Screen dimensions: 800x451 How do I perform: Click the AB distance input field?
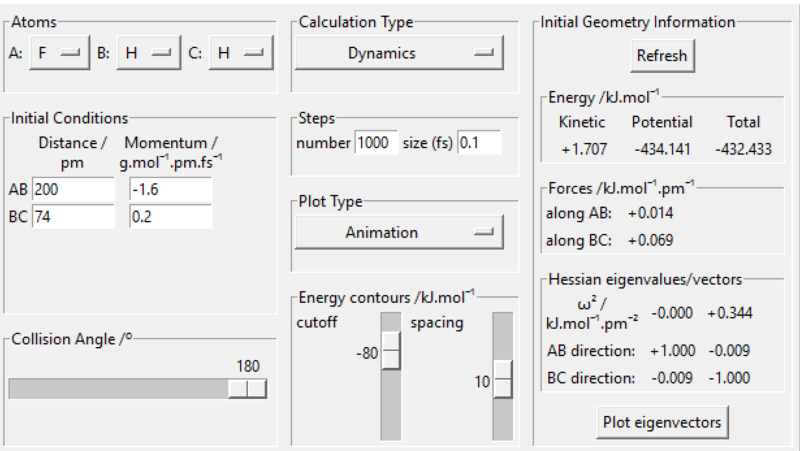click(73, 190)
